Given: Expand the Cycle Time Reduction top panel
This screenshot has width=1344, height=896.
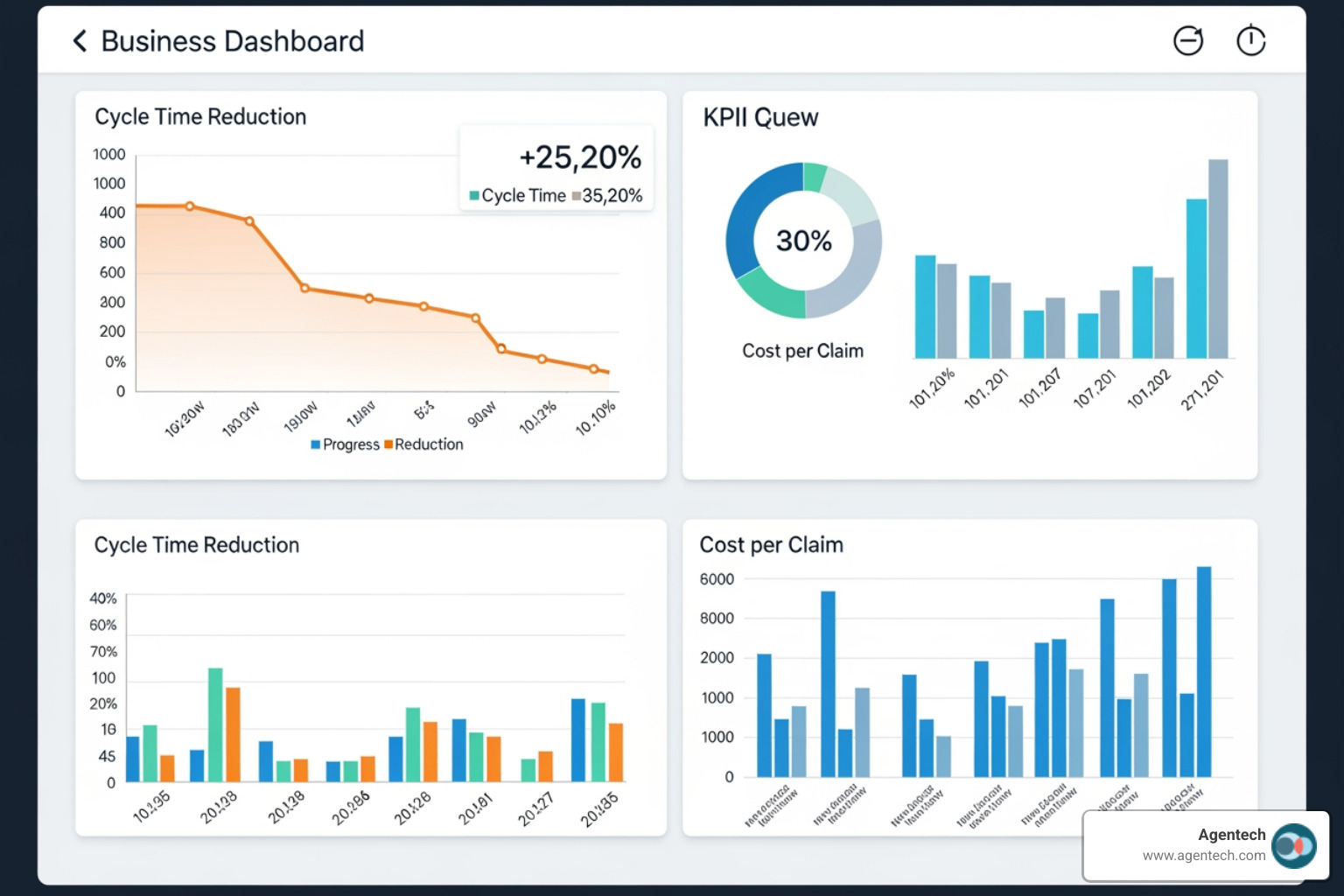Looking at the screenshot, I should pyautogui.click(x=199, y=115).
